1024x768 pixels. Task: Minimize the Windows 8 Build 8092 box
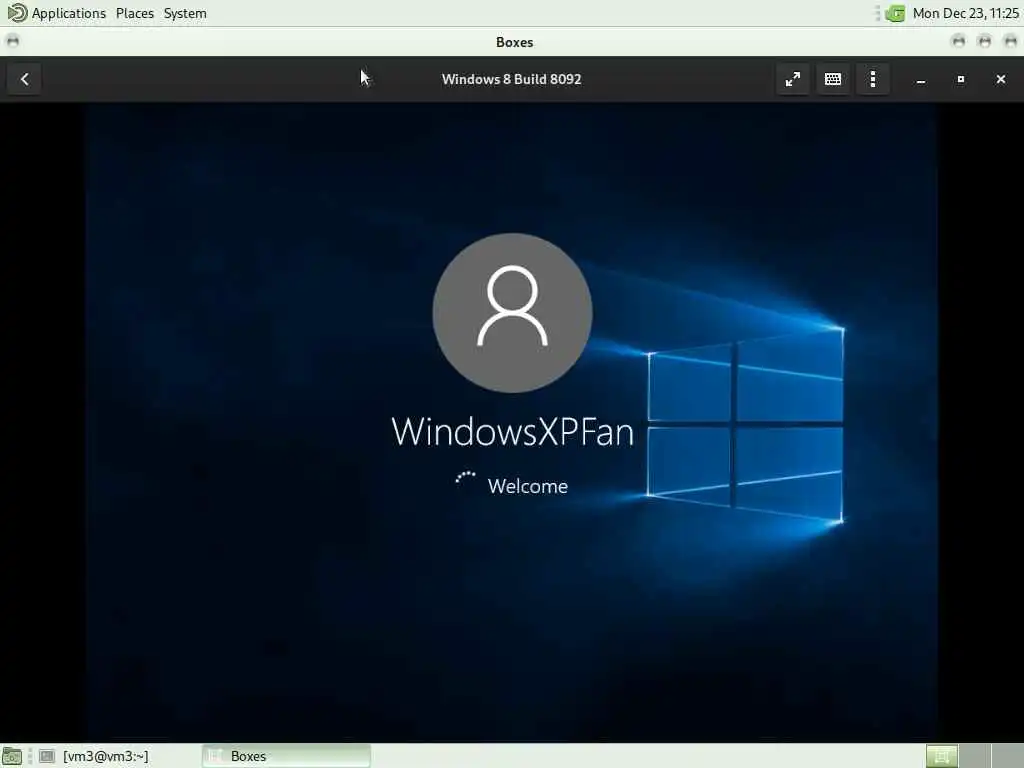(921, 79)
